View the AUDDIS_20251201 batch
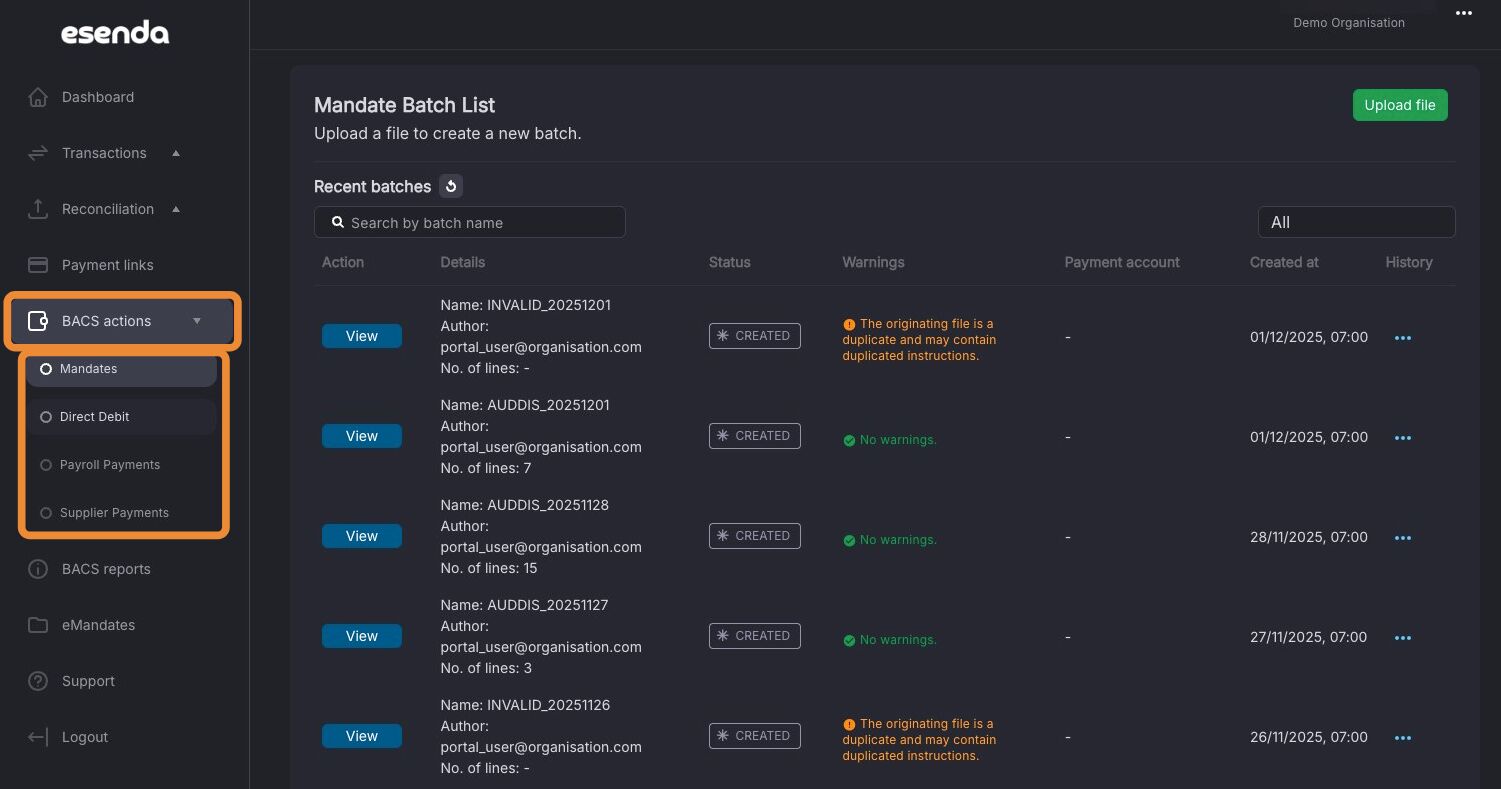Screen dimensions: 1501x789 362,436
